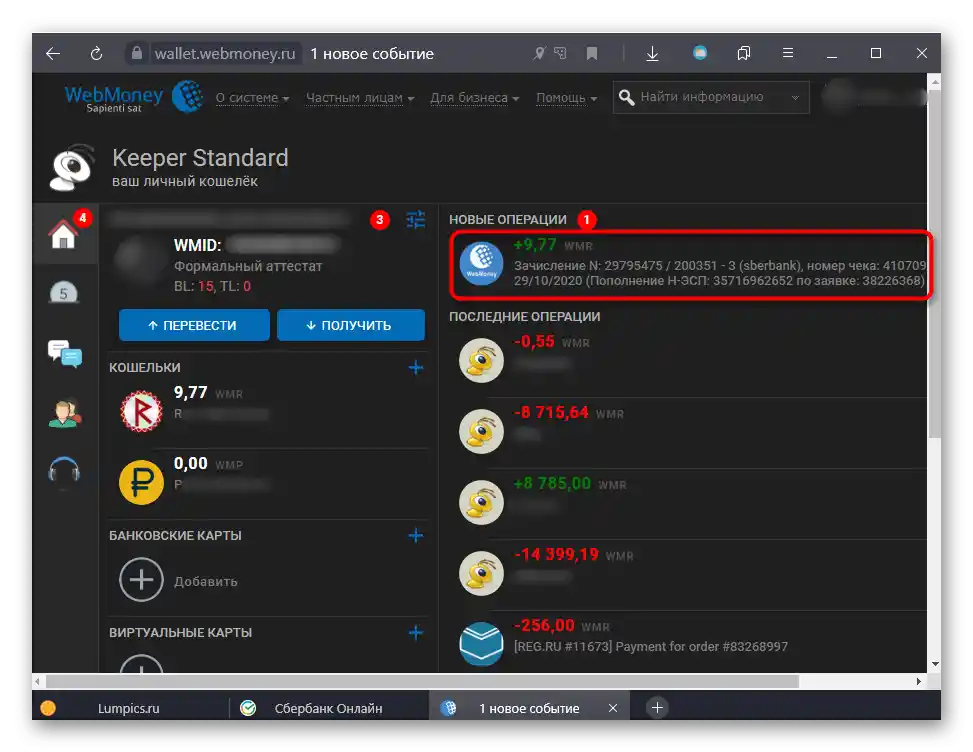Click the ПОЛУЧИТЬ button
Viewport: 973px width, 752px height.
(x=351, y=325)
